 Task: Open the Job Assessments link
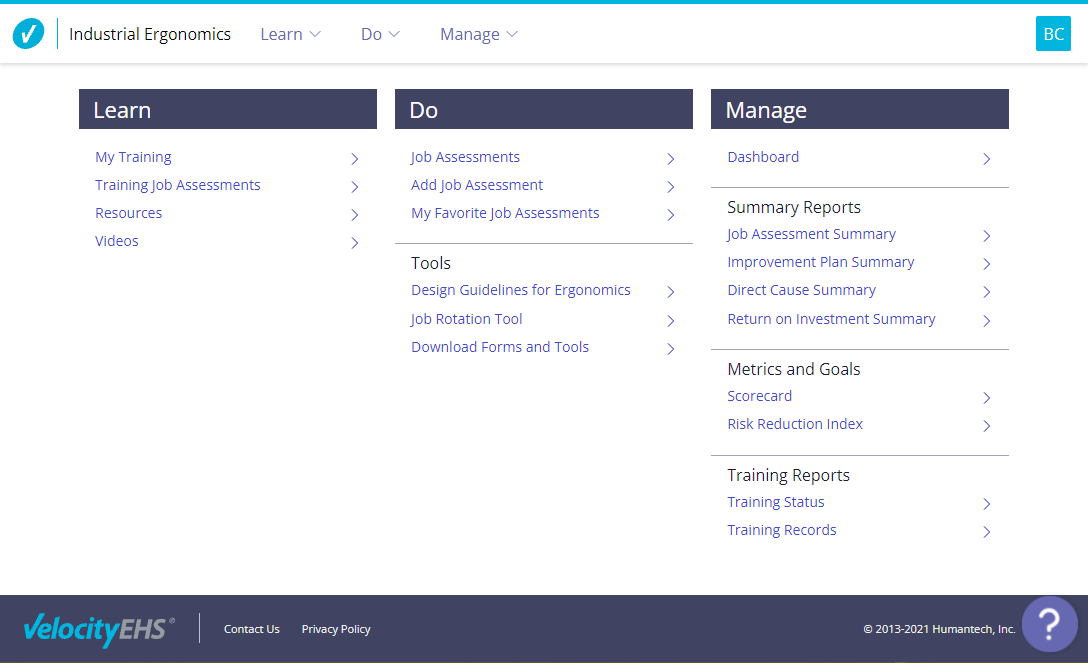pos(465,157)
